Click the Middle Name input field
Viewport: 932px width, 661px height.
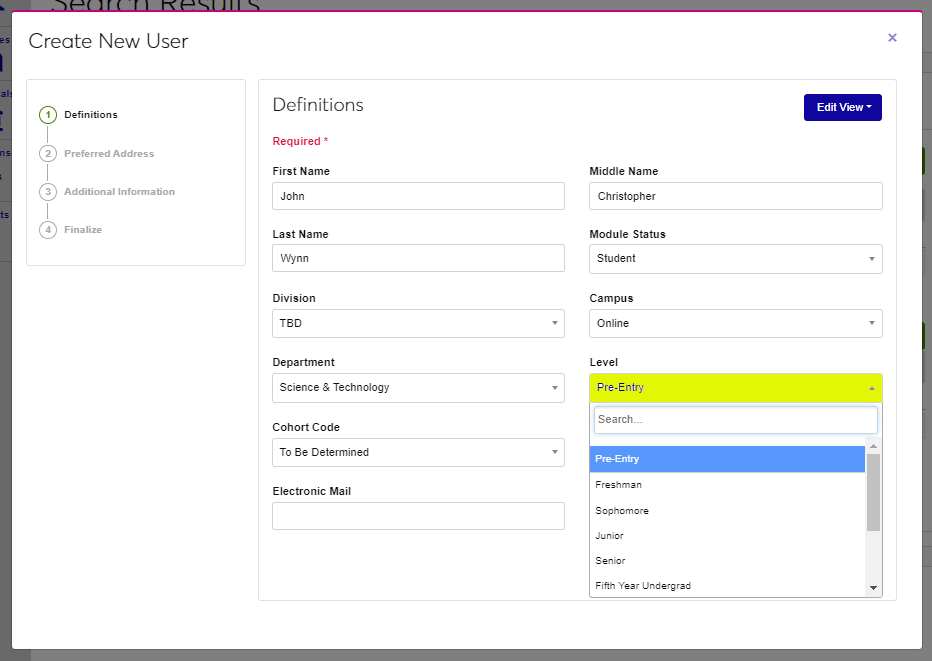click(735, 196)
